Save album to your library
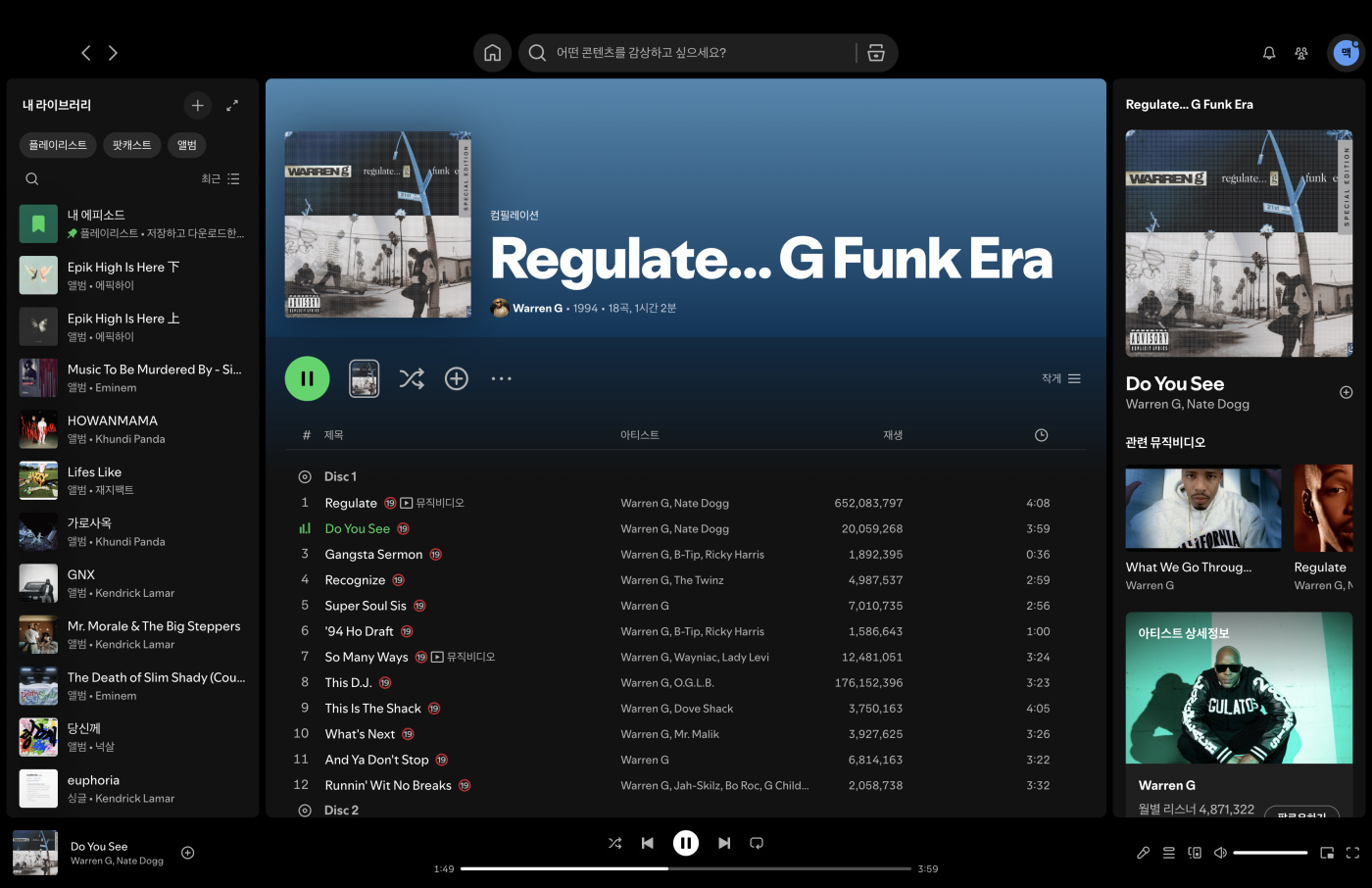Image resolution: width=1372 pixels, height=888 pixels. 457,378
